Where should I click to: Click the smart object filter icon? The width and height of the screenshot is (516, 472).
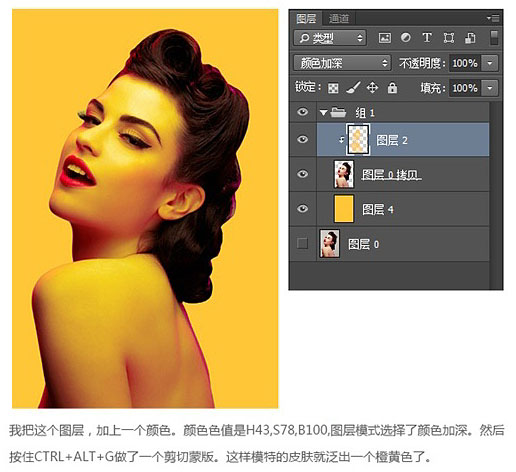[x=470, y=38]
